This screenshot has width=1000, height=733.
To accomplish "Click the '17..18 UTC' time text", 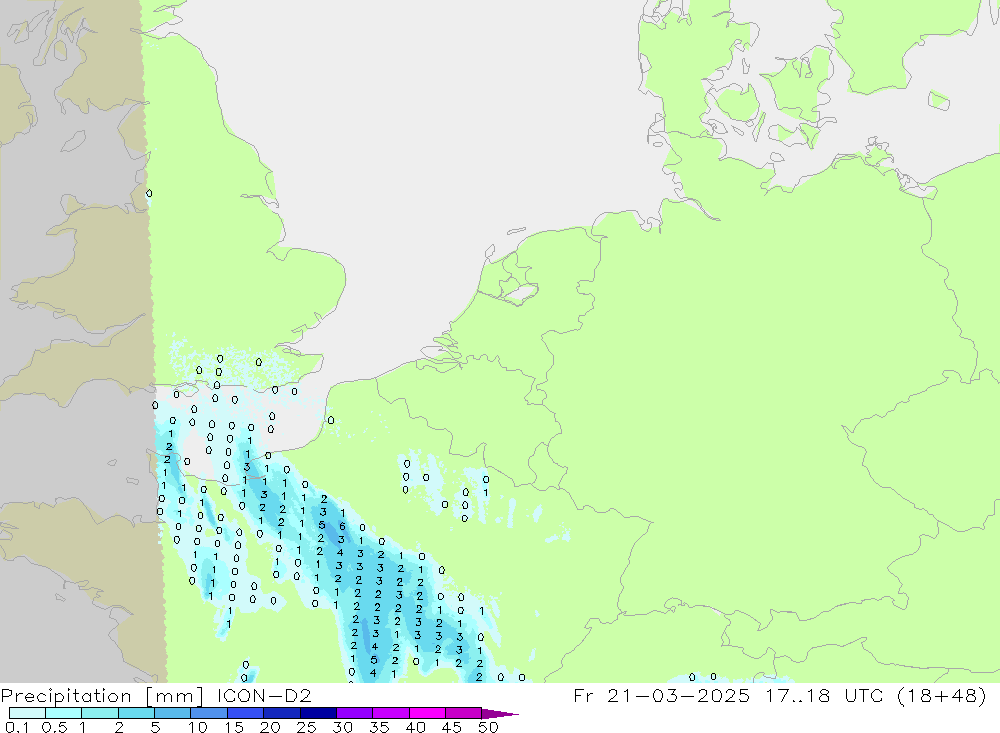I will (825, 695).
